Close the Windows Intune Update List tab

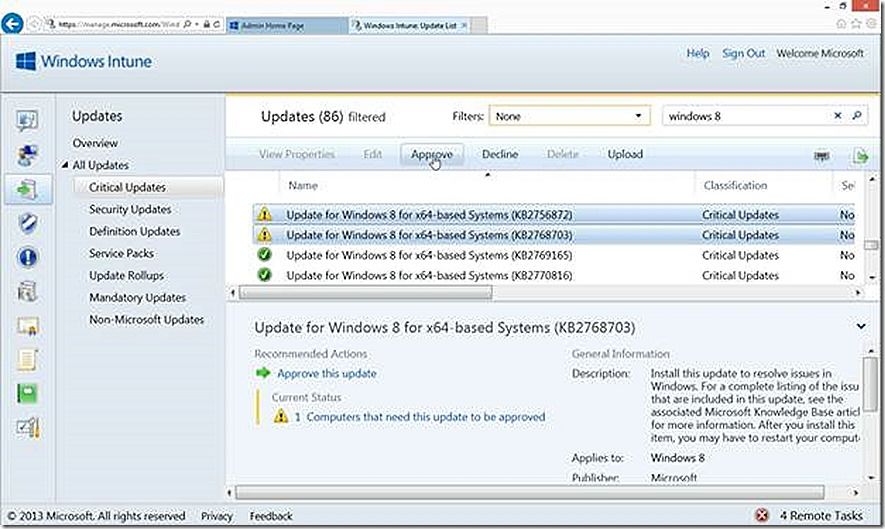464,25
